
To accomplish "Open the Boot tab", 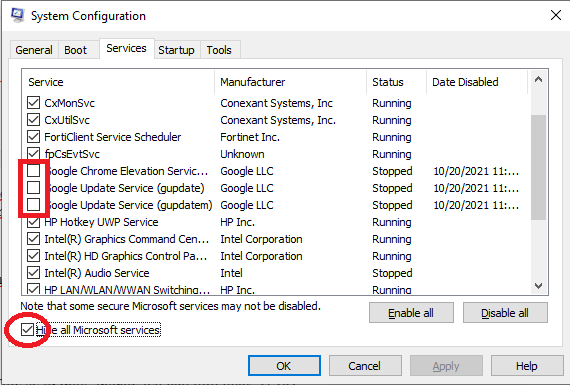I will pos(76,50).
